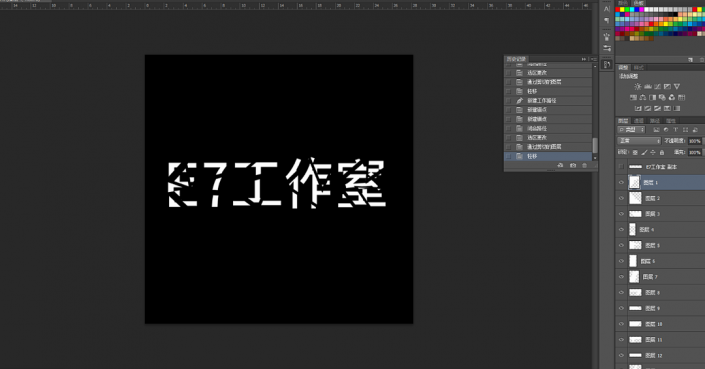705x369 pixels.
Task: Lock transparent pixels of layer
Action: pos(635,152)
